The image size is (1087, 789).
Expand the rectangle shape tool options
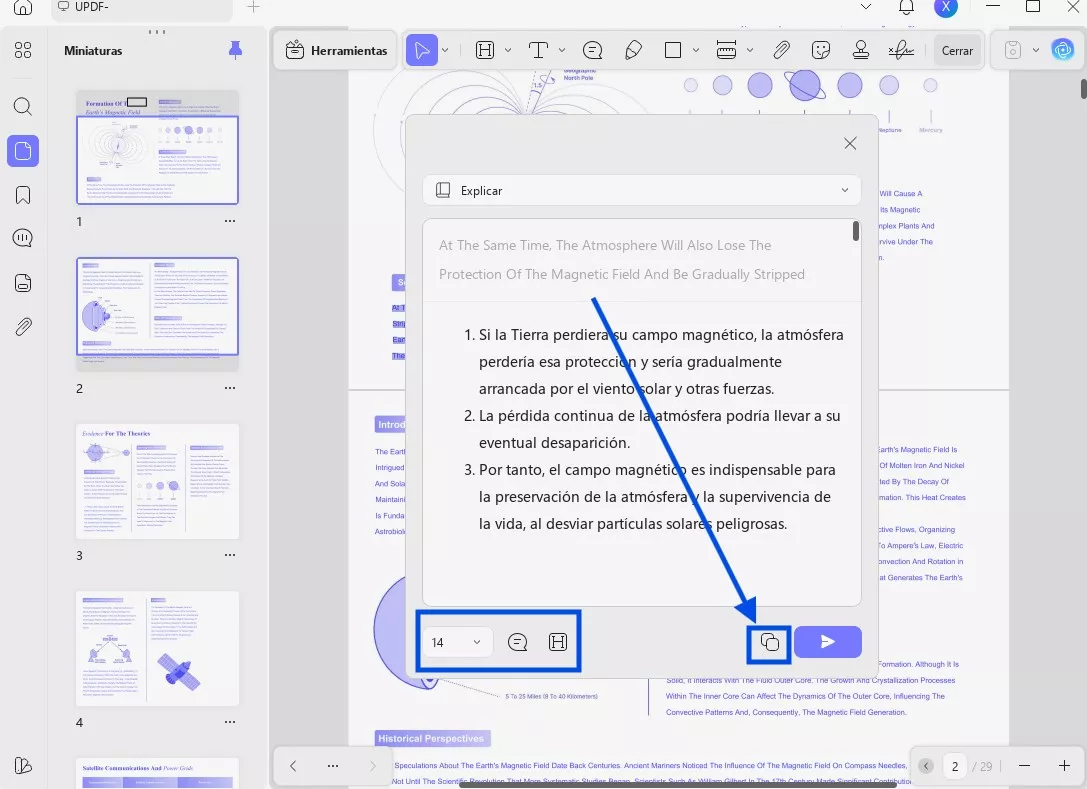click(x=697, y=50)
